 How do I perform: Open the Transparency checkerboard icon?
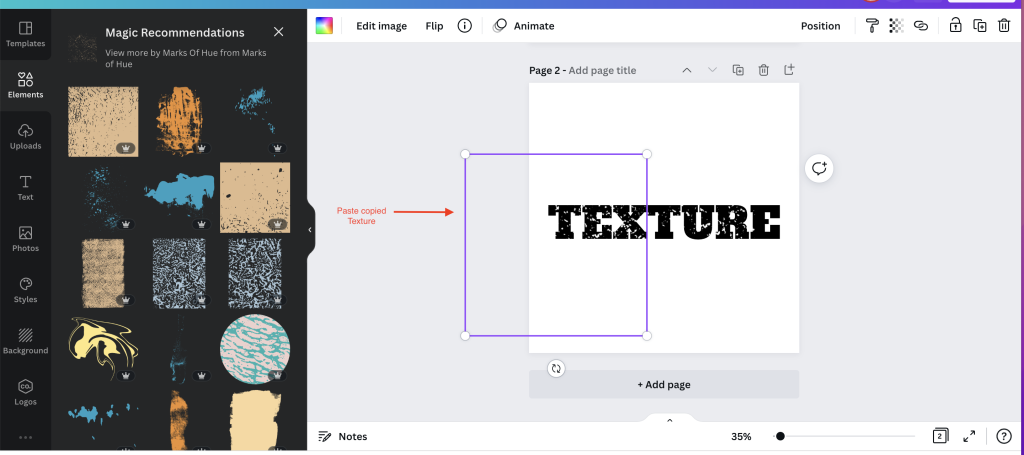coord(897,25)
